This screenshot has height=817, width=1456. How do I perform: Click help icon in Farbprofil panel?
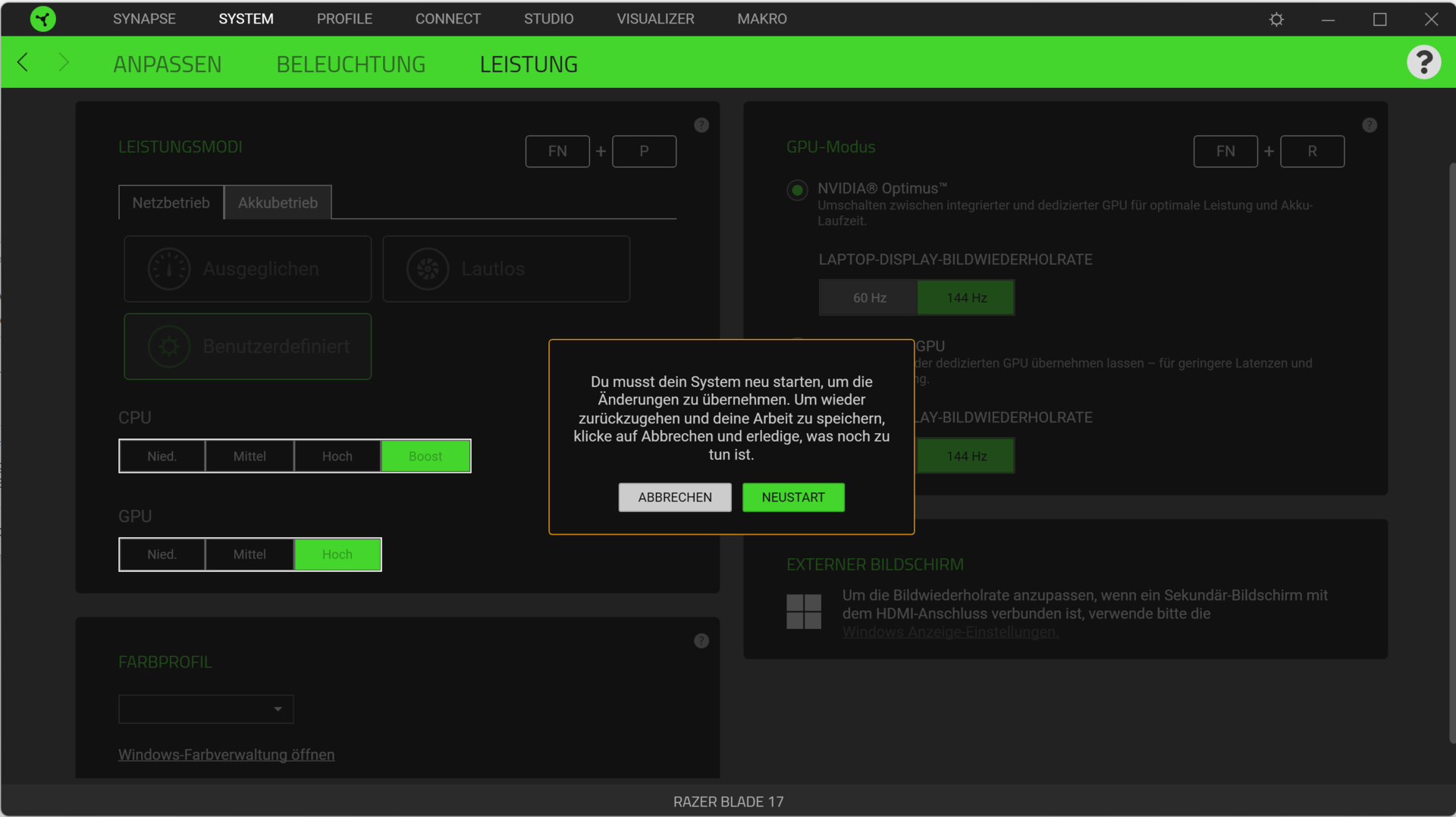(x=701, y=641)
